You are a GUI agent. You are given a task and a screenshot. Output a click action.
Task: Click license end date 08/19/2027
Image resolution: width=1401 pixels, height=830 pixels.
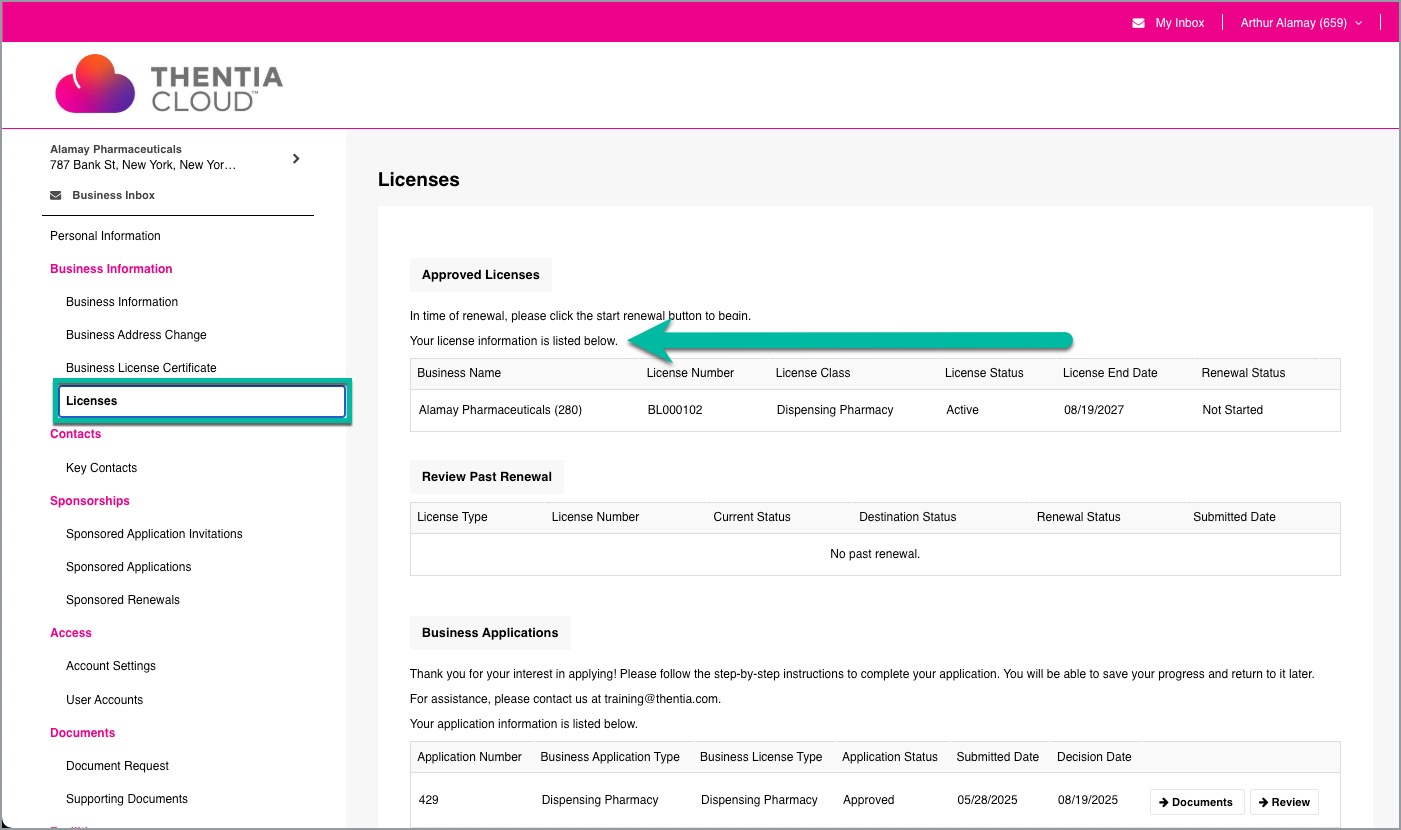[x=1095, y=410]
